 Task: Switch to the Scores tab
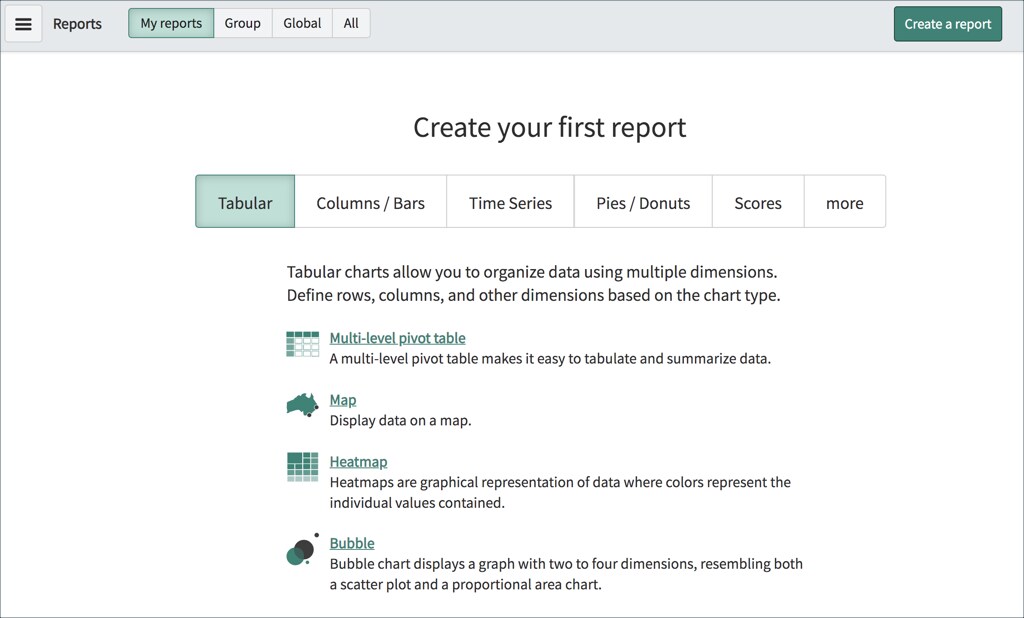tap(757, 201)
